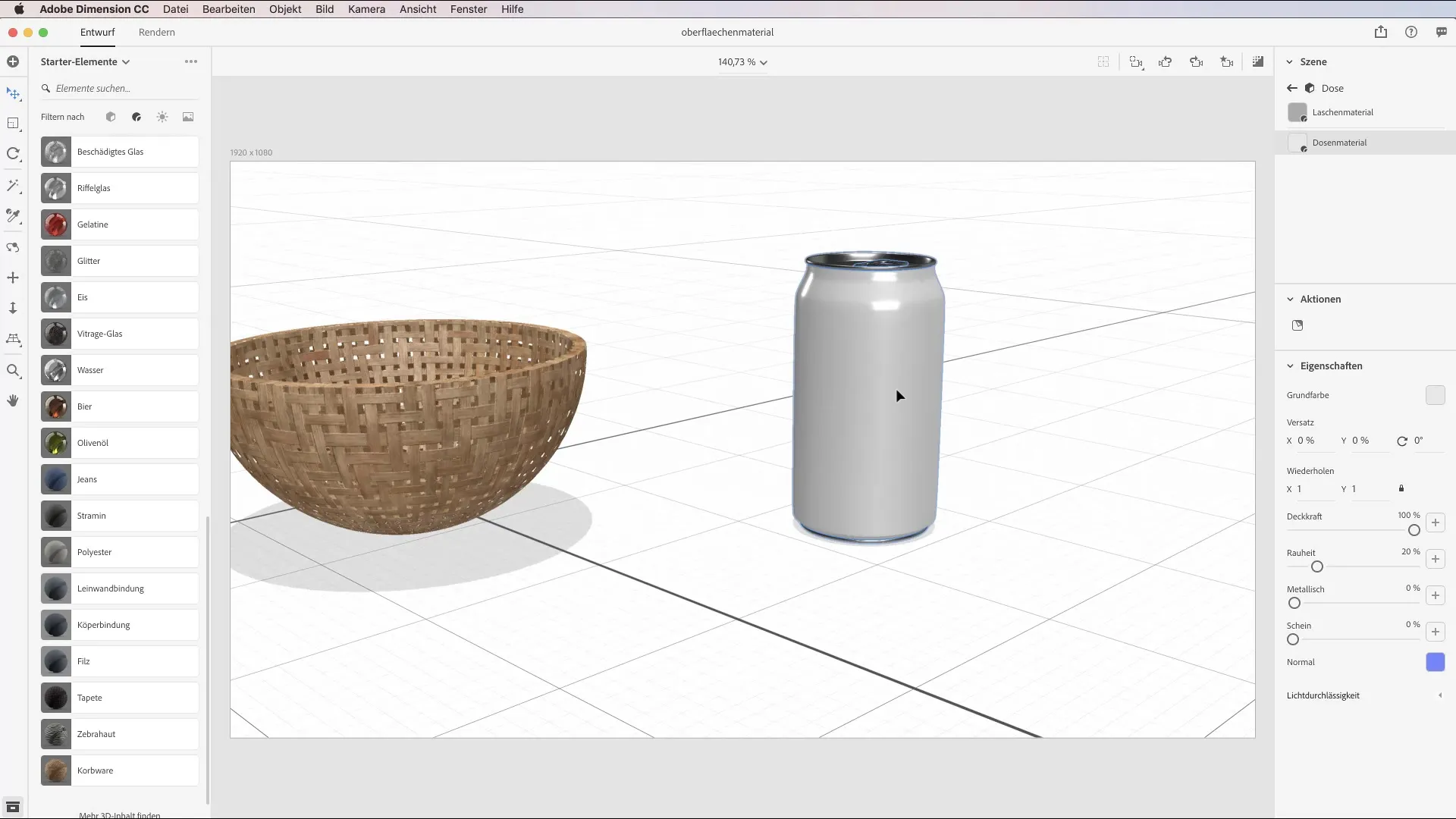Screen dimensions: 1456x819
Task: Select the Laschenmaterial entry
Action: tap(1365, 112)
